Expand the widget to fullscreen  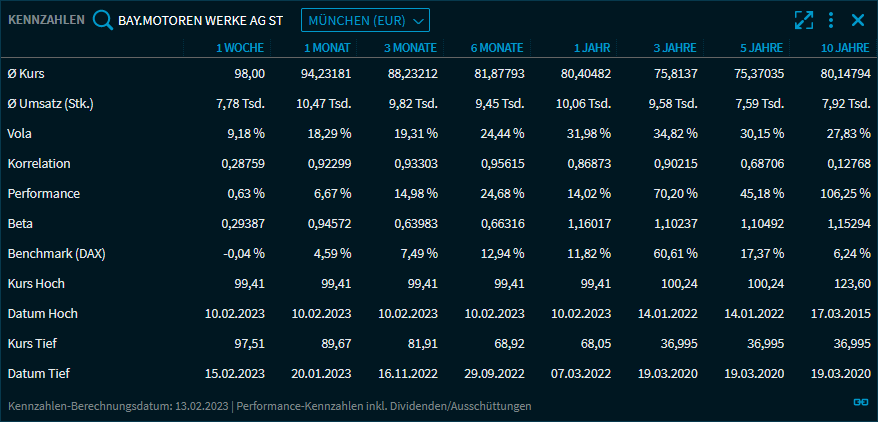(x=804, y=20)
